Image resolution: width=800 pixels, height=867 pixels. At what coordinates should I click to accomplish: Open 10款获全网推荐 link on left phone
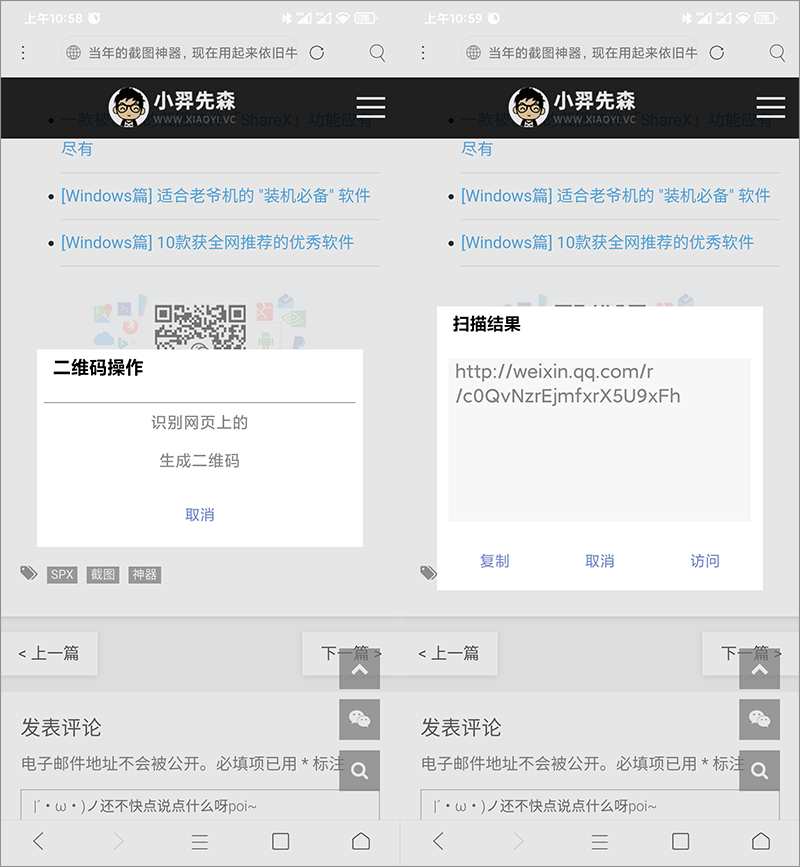[x=207, y=242]
